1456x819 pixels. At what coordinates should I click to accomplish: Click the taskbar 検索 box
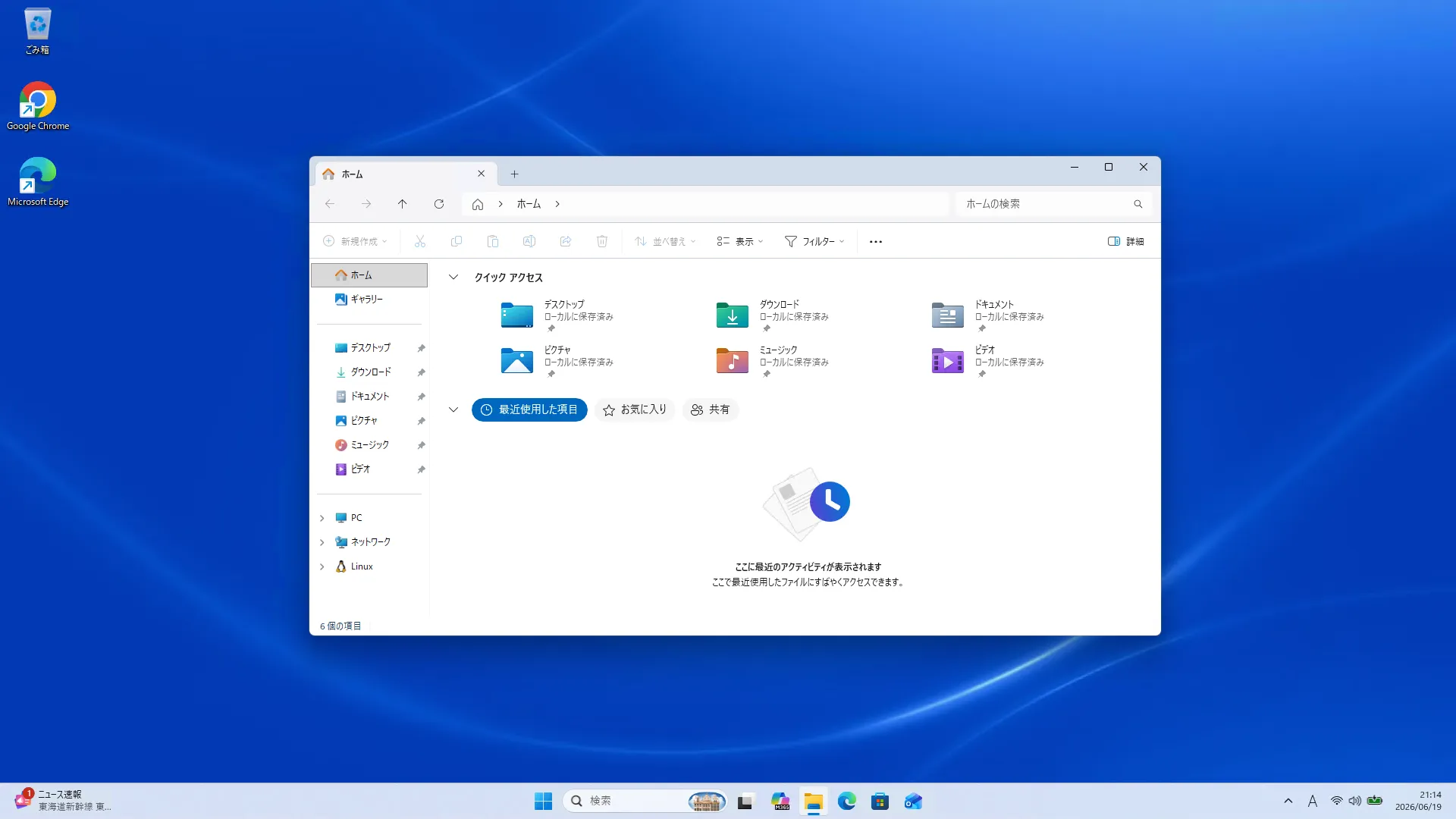tap(645, 801)
